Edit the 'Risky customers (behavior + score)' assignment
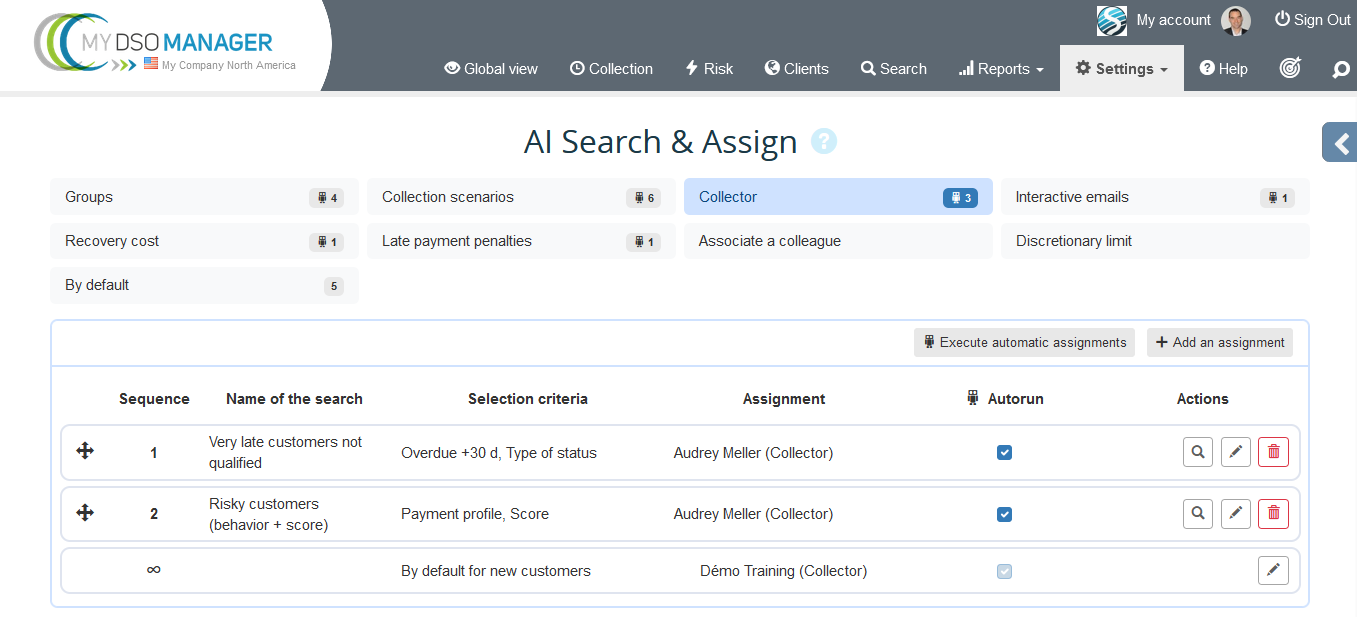This screenshot has height=617, width=1357. point(1235,513)
